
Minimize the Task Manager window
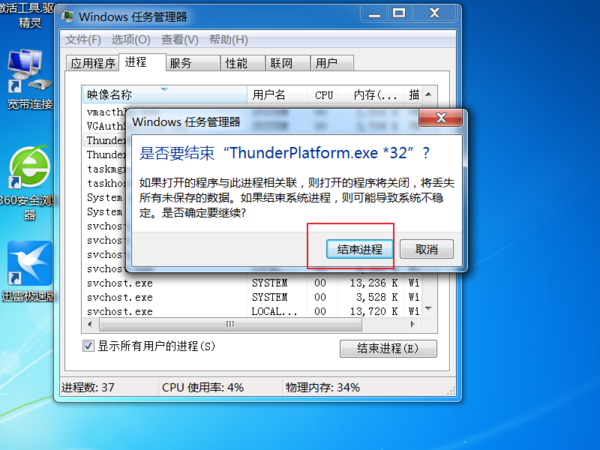[x=374, y=13]
